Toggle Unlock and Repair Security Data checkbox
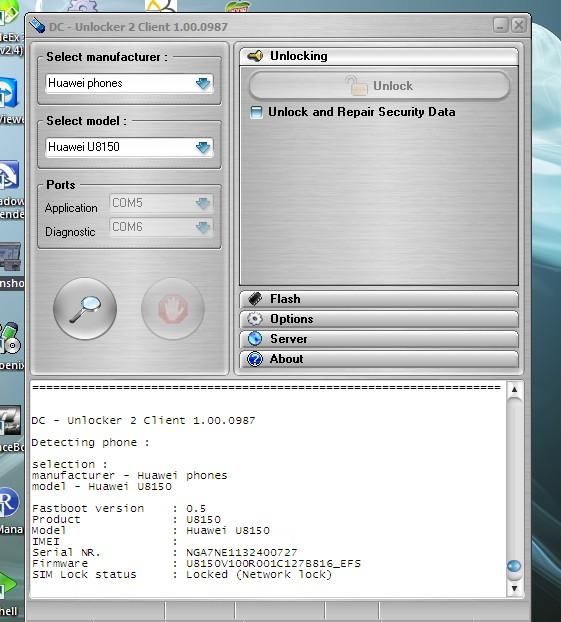Image resolution: width=561 pixels, height=622 pixels. [x=256, y=112]
